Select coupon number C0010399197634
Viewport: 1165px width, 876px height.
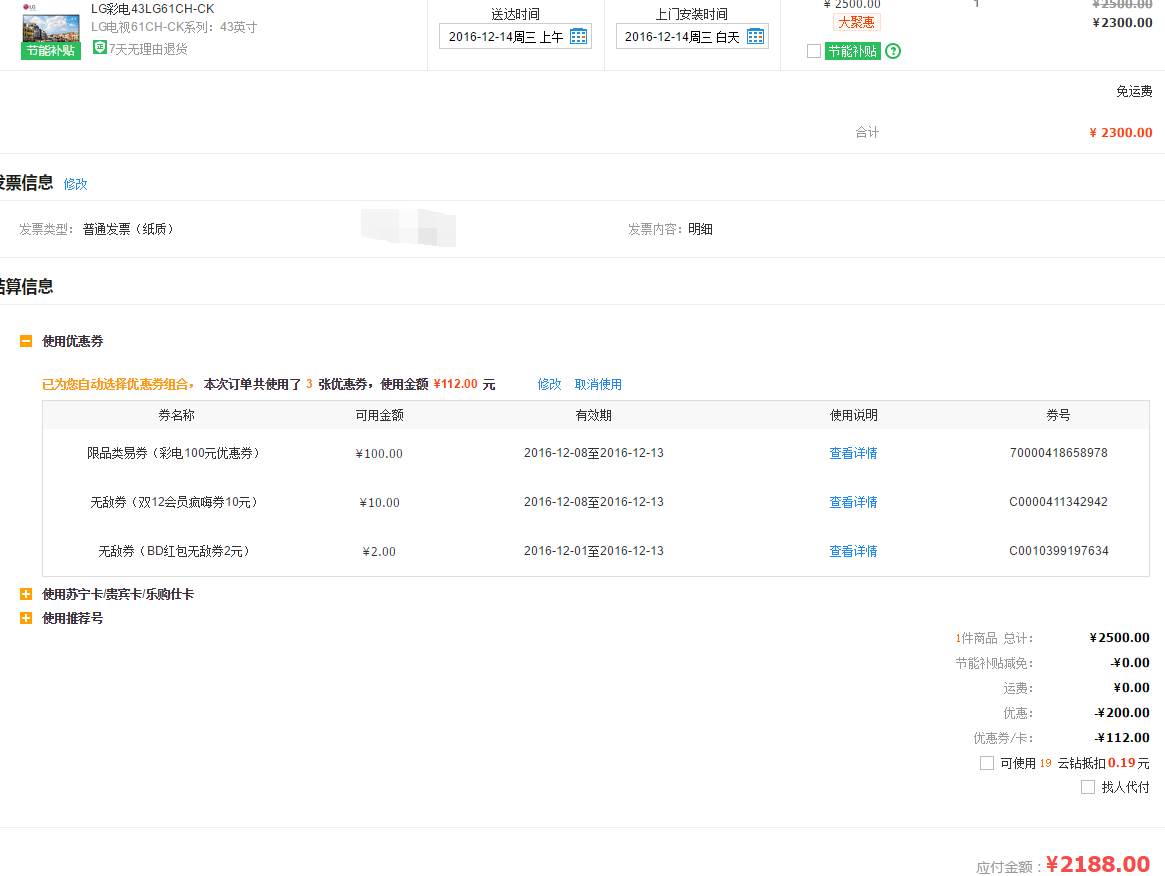(x=1059, y=551)
